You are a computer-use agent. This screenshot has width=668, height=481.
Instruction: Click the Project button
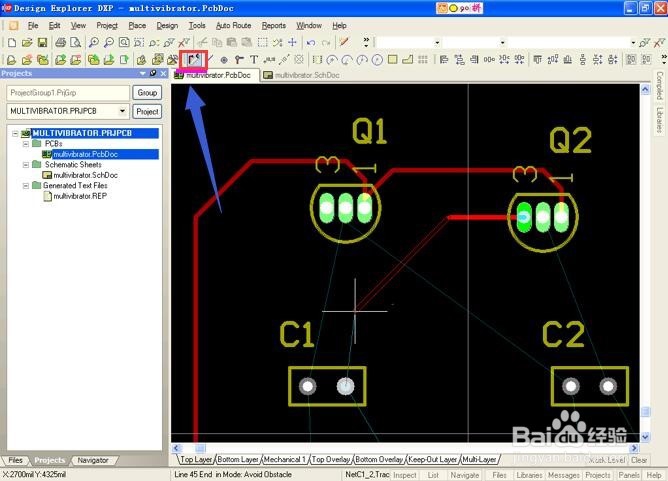point(147,112)
